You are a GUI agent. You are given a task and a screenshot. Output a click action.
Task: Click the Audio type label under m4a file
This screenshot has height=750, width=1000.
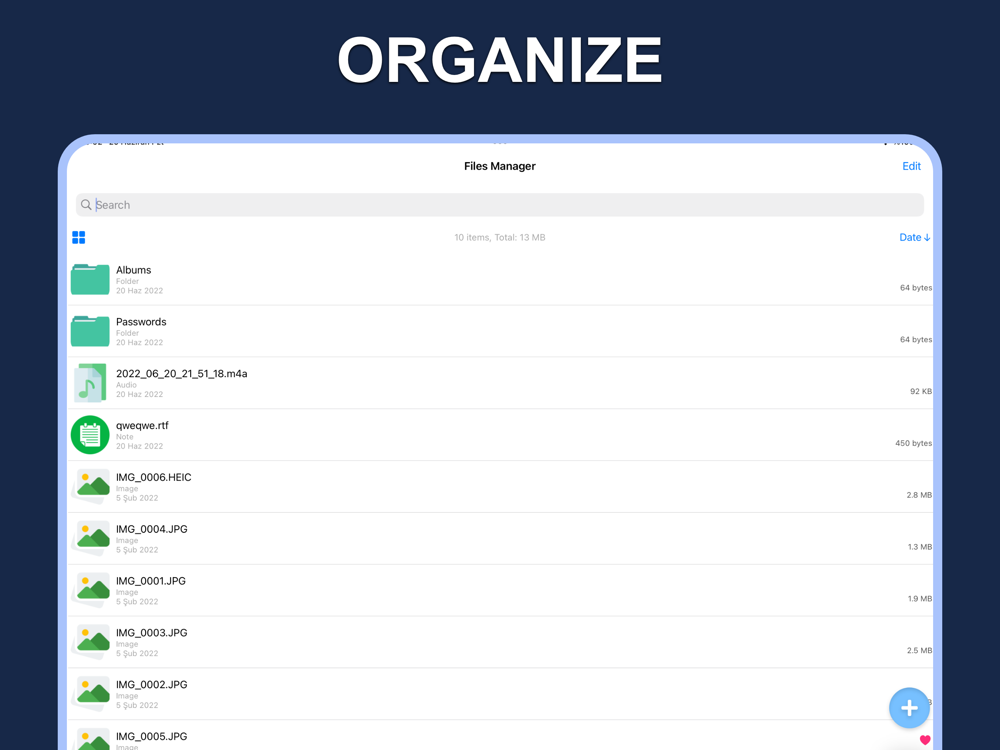(x=126, y=385)
